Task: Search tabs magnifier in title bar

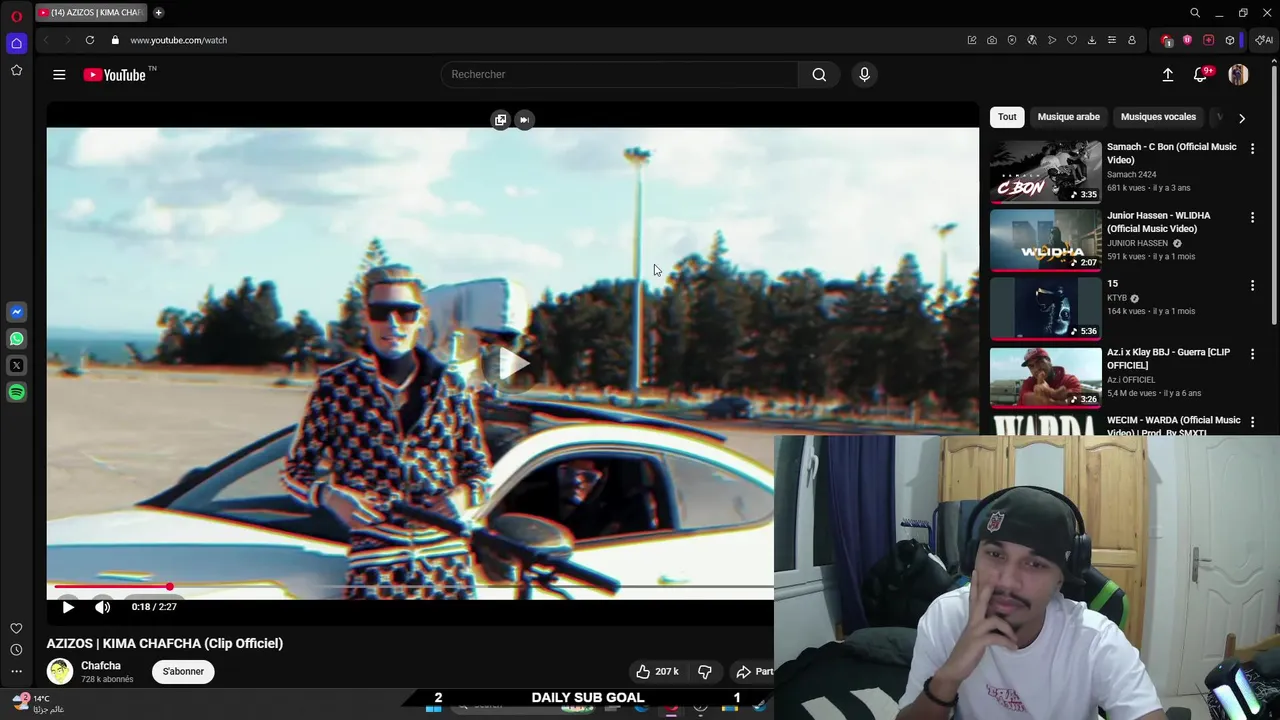Action: 1195,13
